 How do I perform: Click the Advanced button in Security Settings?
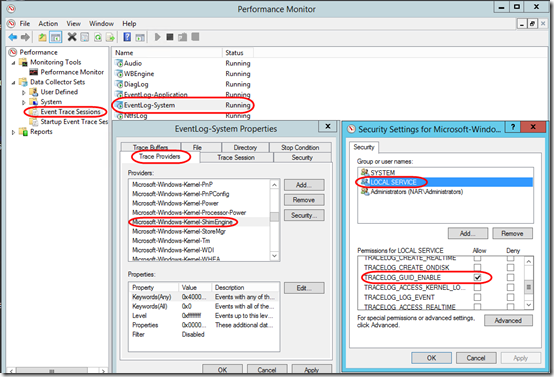pos(508,320)
